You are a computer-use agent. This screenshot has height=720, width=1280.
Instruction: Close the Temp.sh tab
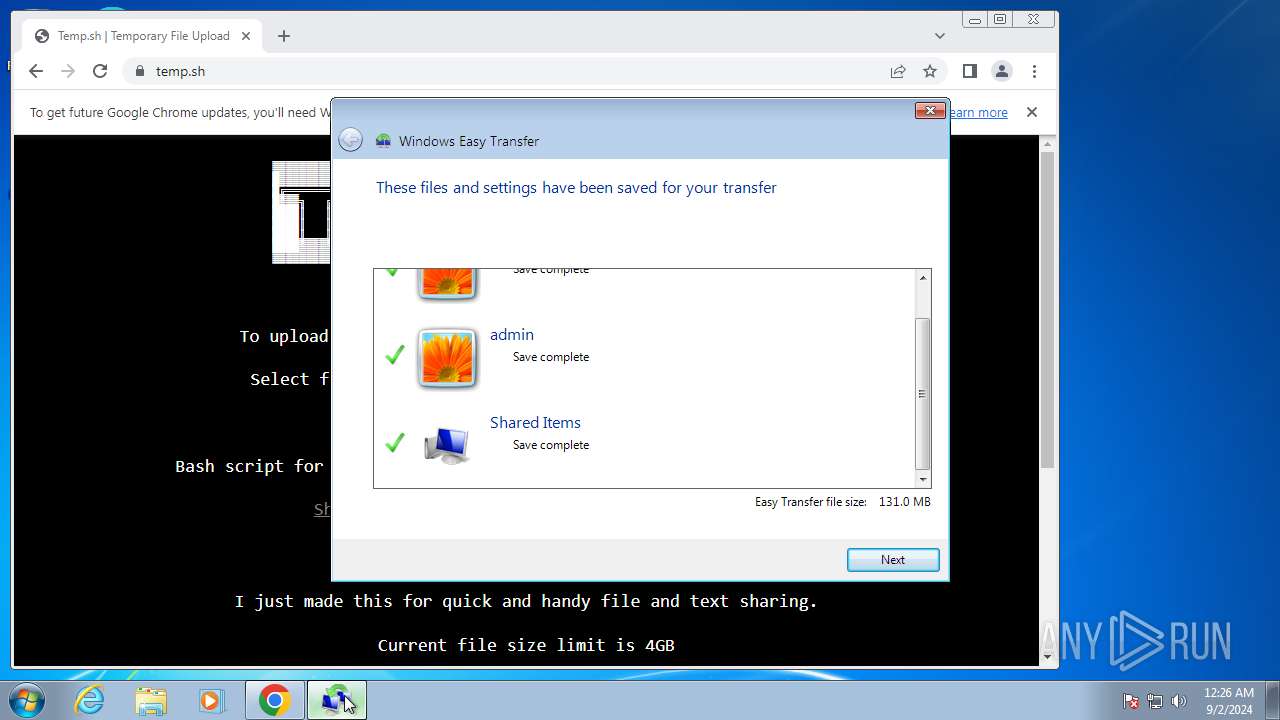246,36
